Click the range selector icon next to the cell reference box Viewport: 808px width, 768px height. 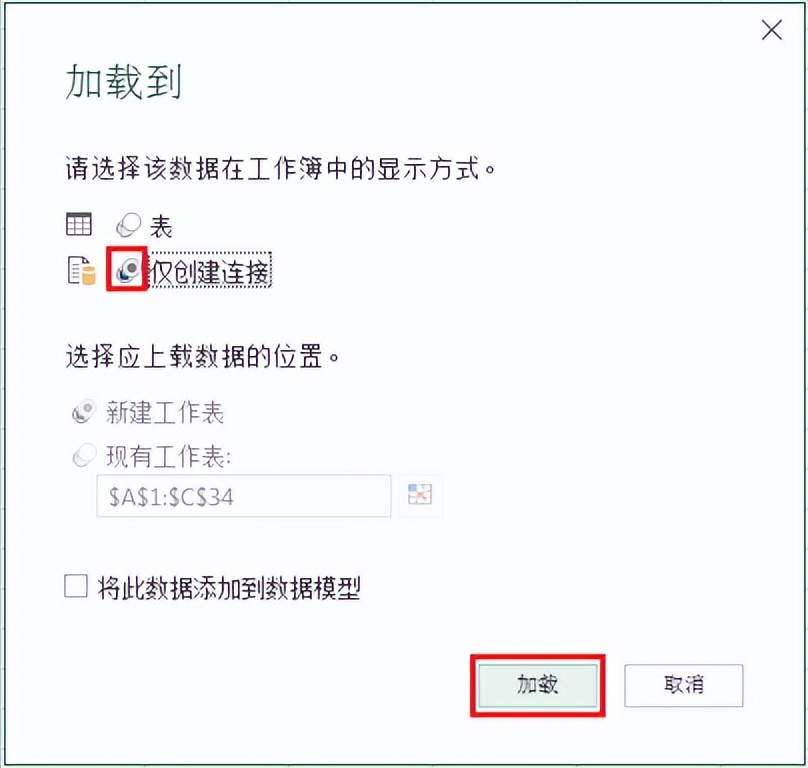tap(420, 494)
